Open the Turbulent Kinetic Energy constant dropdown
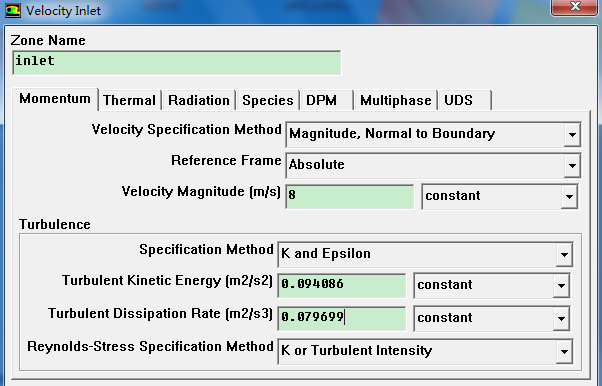The height and width of the screenshot is (386, 602). (x=492, y=285)
